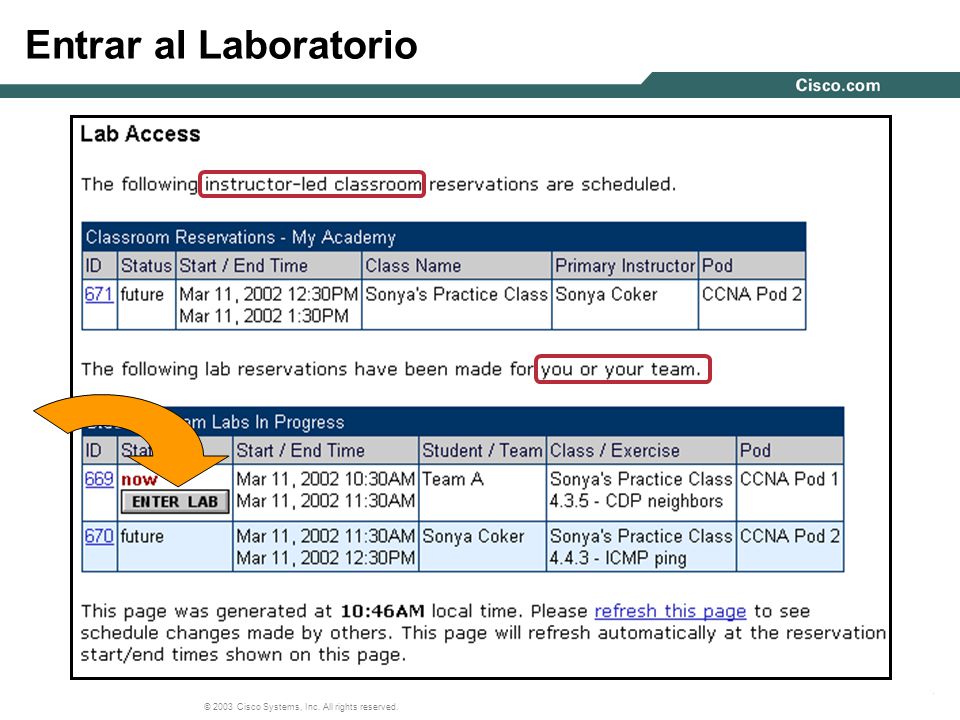Click the 'Primary Instructor' column header
Viewport: 960px width, 720px height.
[x=624, y=266]
